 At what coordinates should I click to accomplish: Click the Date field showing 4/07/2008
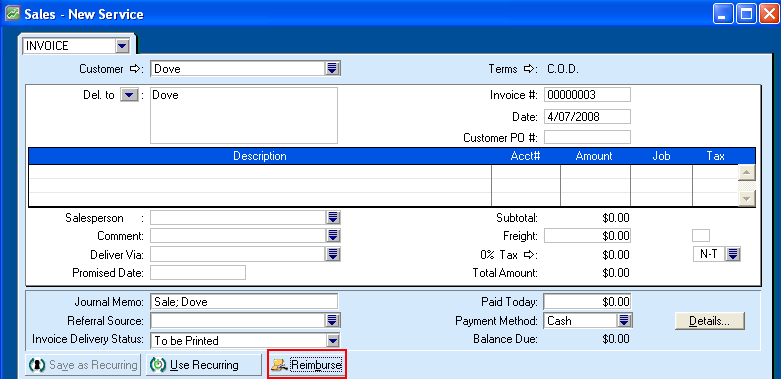[x=587, y=117]
